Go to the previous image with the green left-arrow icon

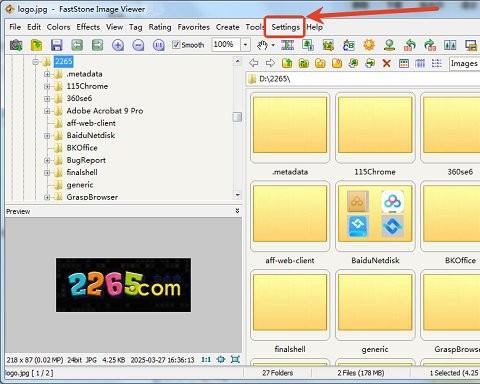pos(77,45)
